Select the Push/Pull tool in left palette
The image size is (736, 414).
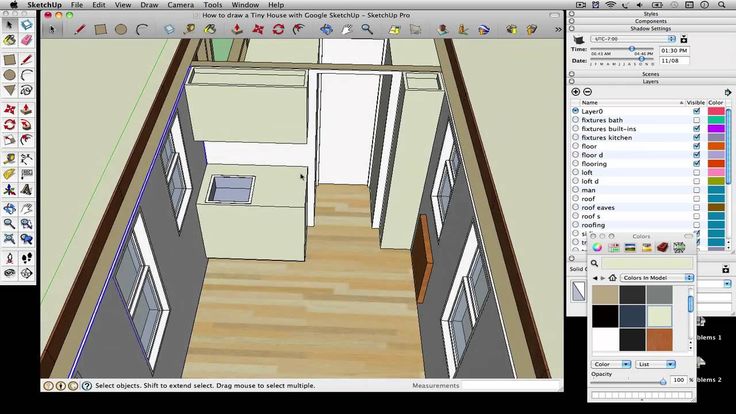click(27, 110)
